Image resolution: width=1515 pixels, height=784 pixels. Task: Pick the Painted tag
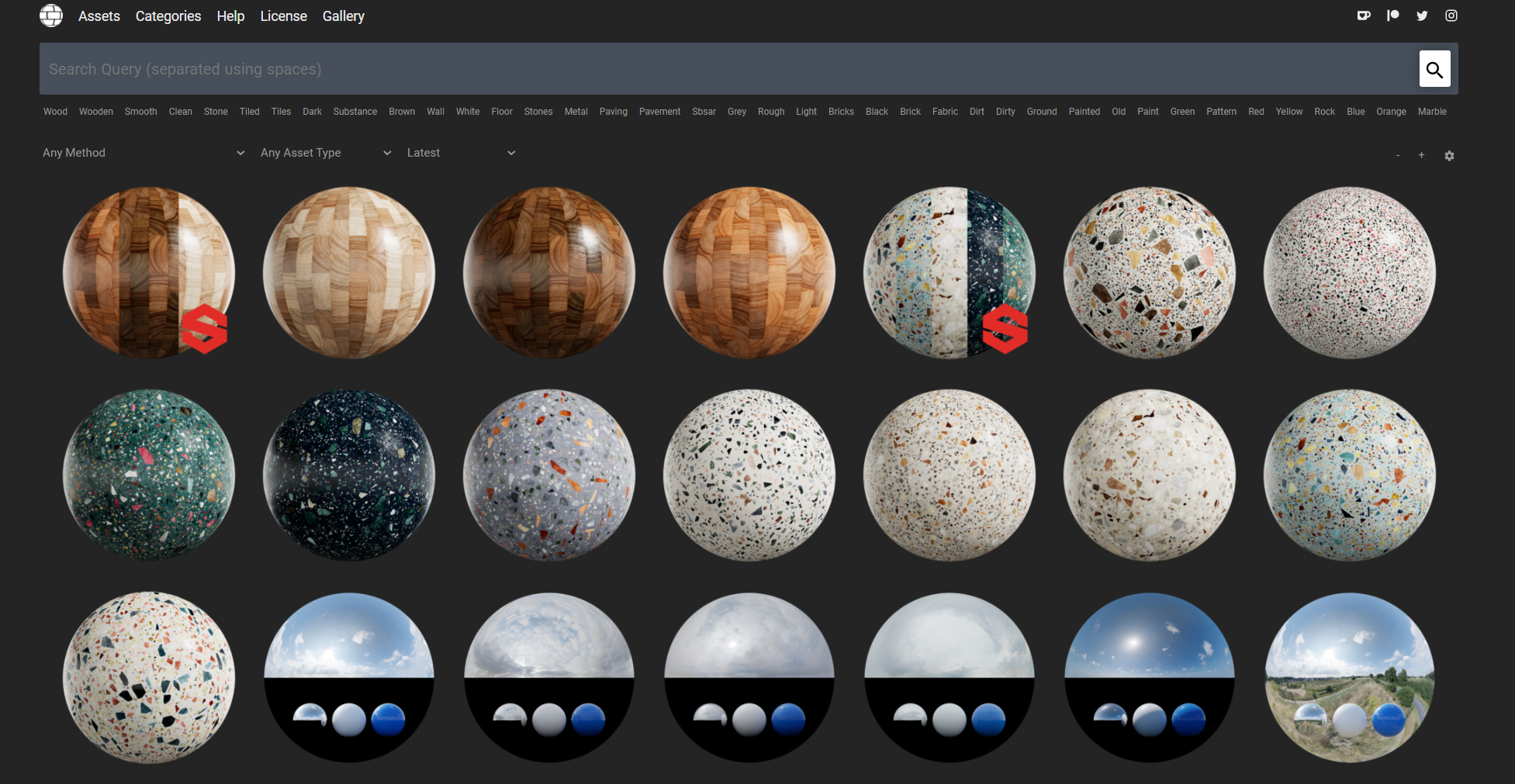click(x=1084, y=112)
